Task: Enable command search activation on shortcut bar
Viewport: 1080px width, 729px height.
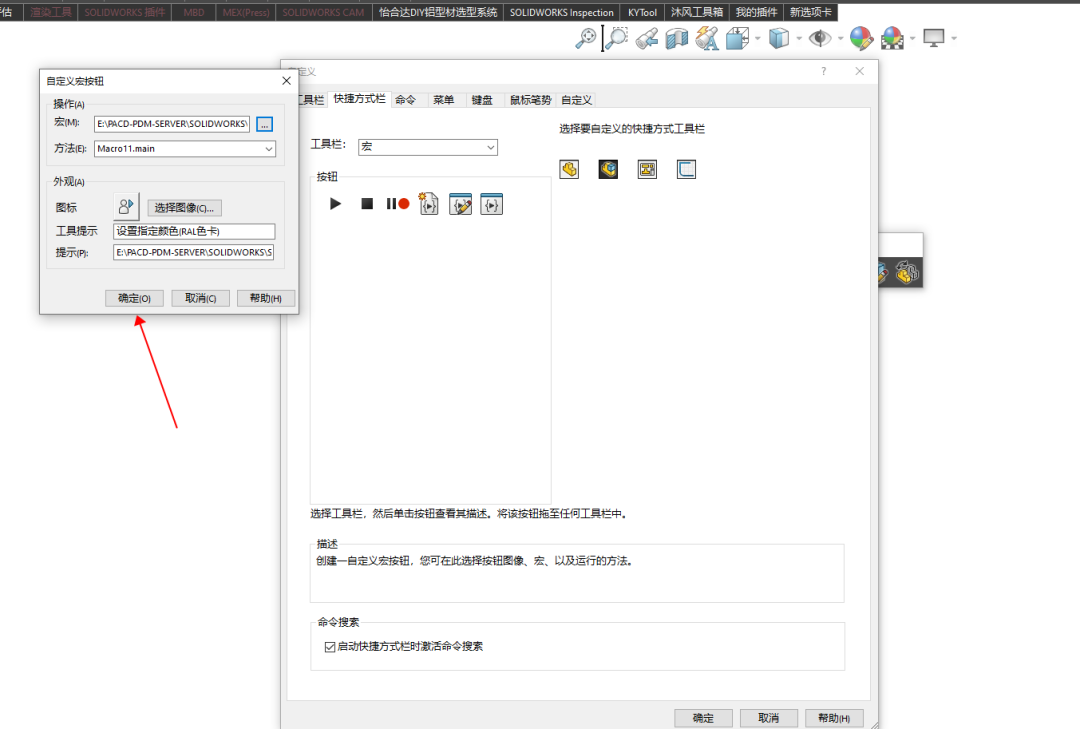Action: click(x=330, y=646)
